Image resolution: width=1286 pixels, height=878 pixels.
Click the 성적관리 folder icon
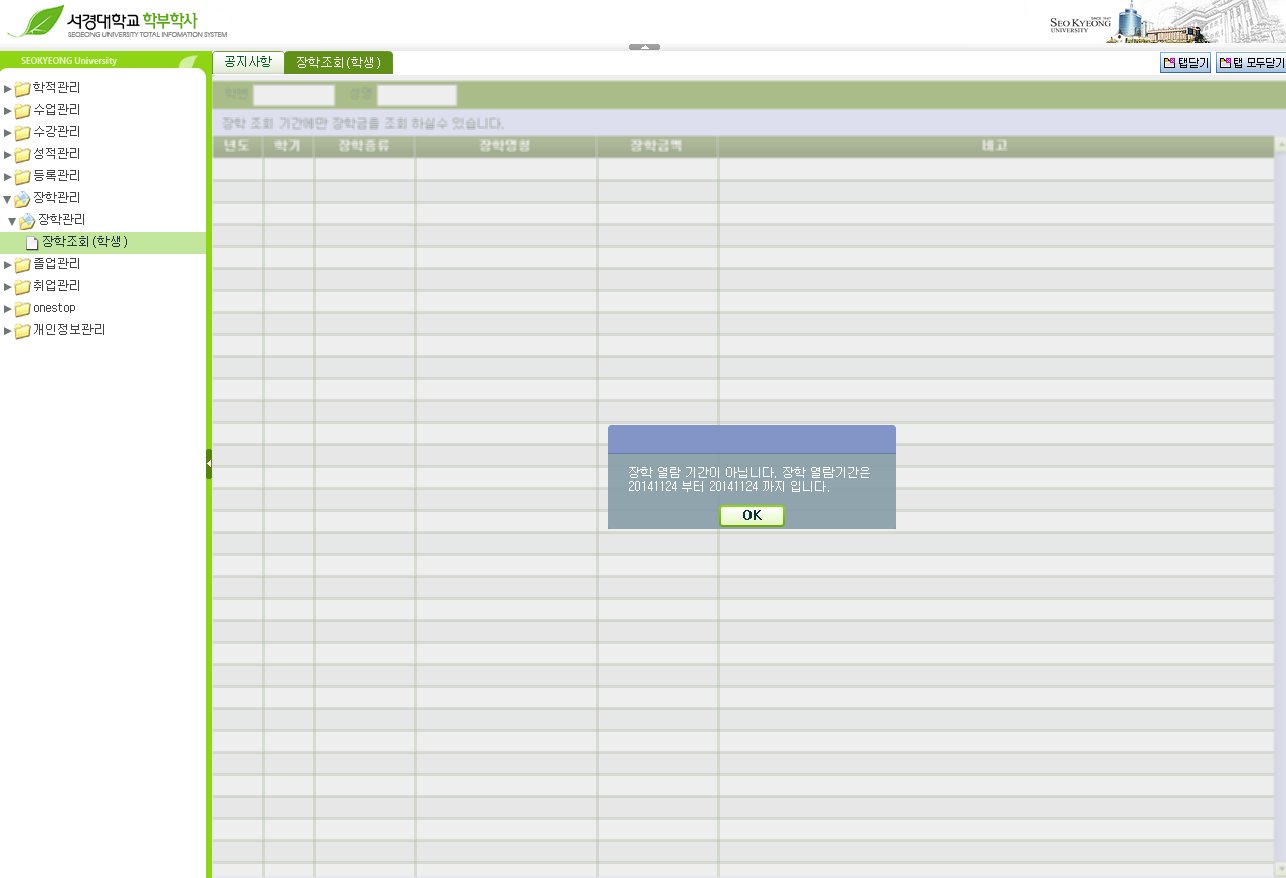click(22, 154)
